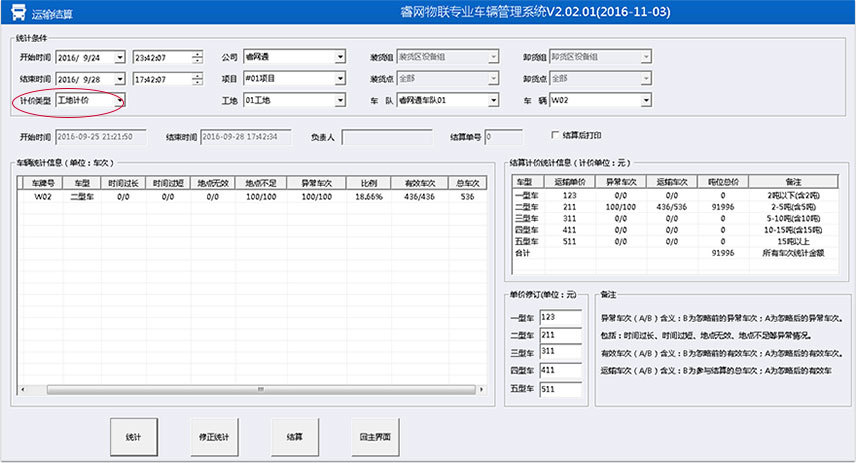856x463 pixels.
Task: Click the greyed-out 装货点 dropdown
Action: [x=448, y=79]
